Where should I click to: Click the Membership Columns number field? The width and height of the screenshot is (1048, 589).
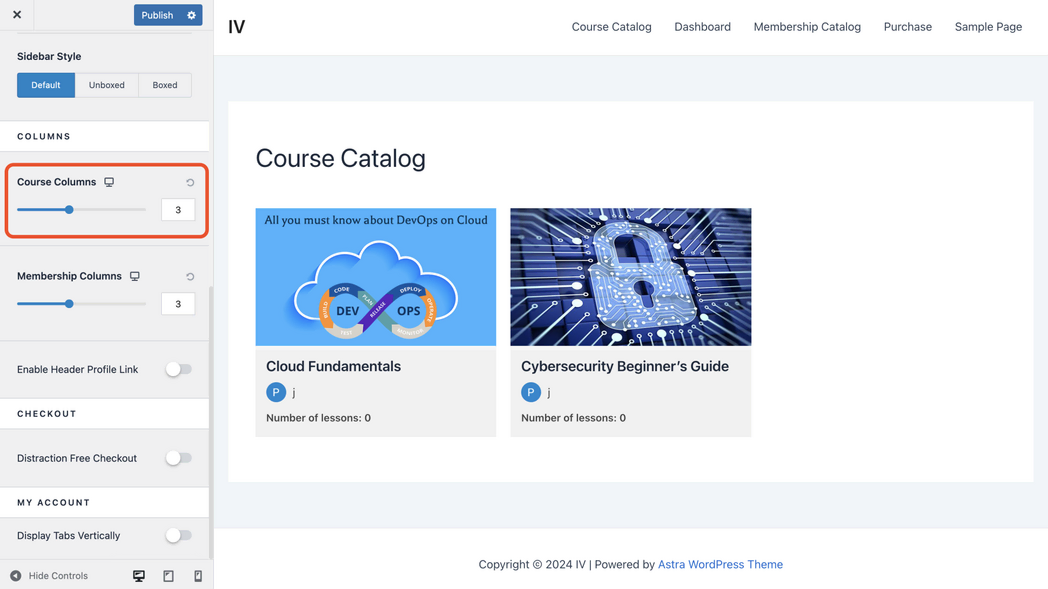[x=178, y=304]
